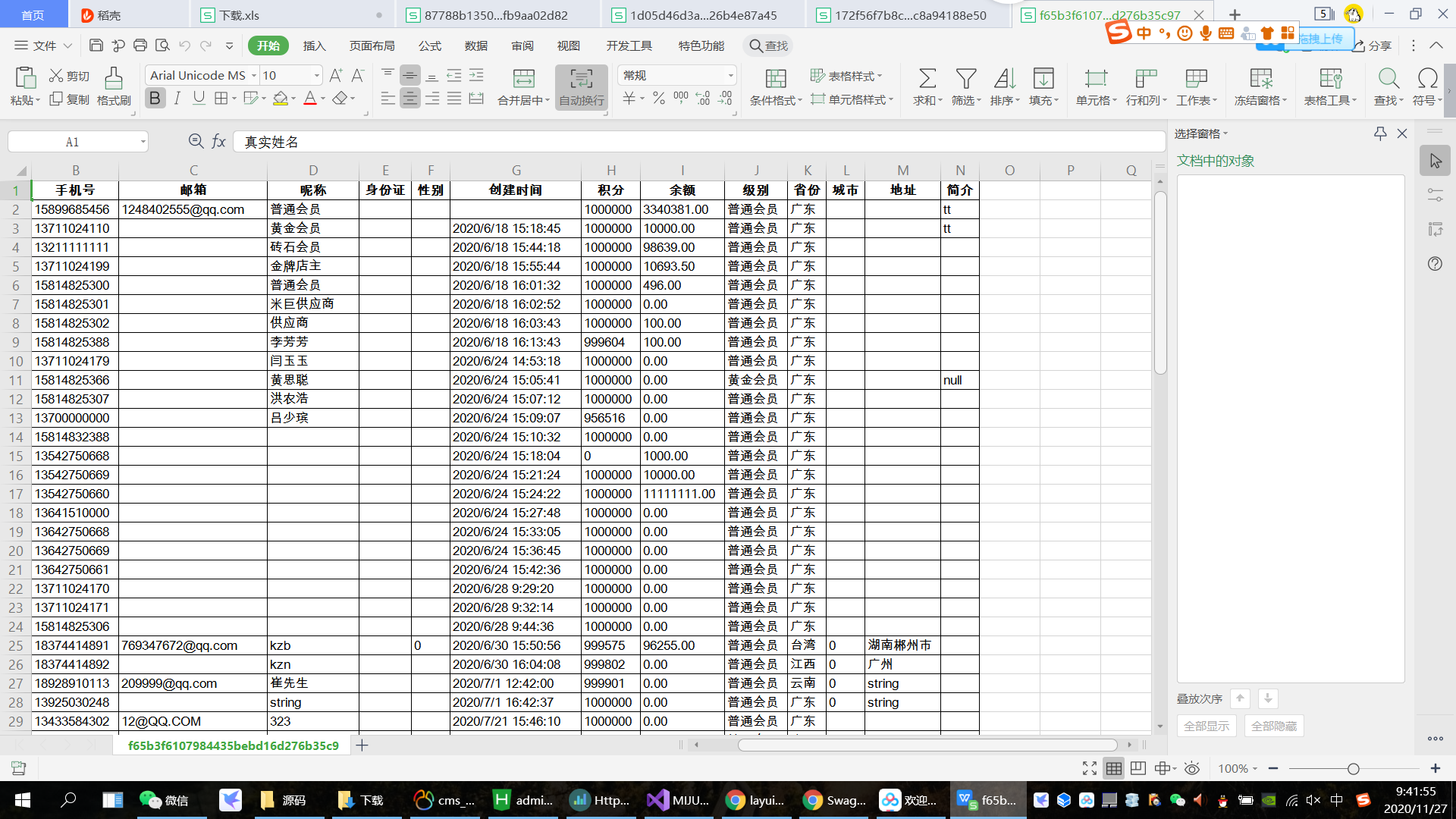The height and width of the screenshot is (819, 1456).
Task: Click the AutoSum sigma icon
Action: click(x=927, y=79)
